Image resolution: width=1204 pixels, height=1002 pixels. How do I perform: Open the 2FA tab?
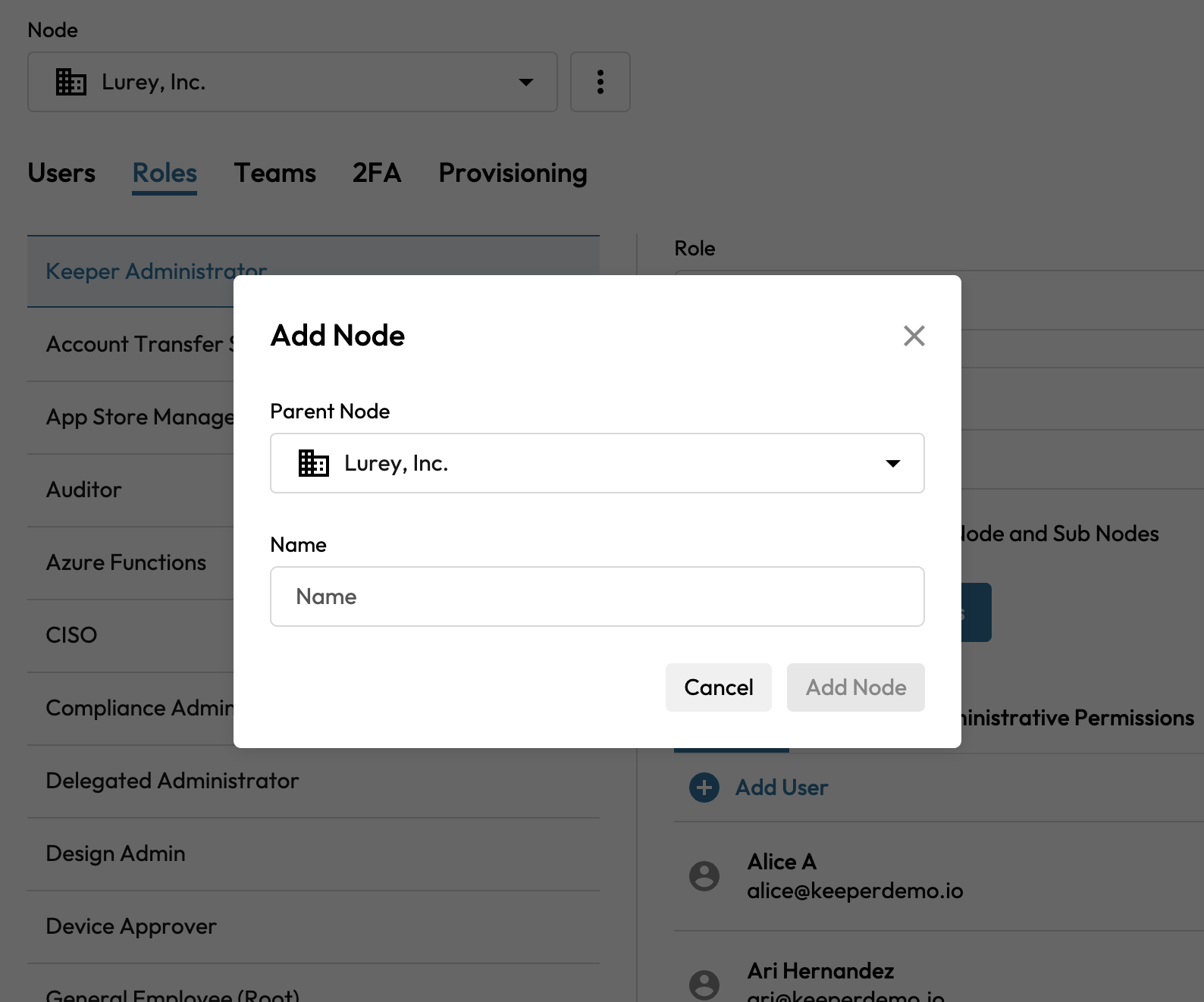point(376,173)
